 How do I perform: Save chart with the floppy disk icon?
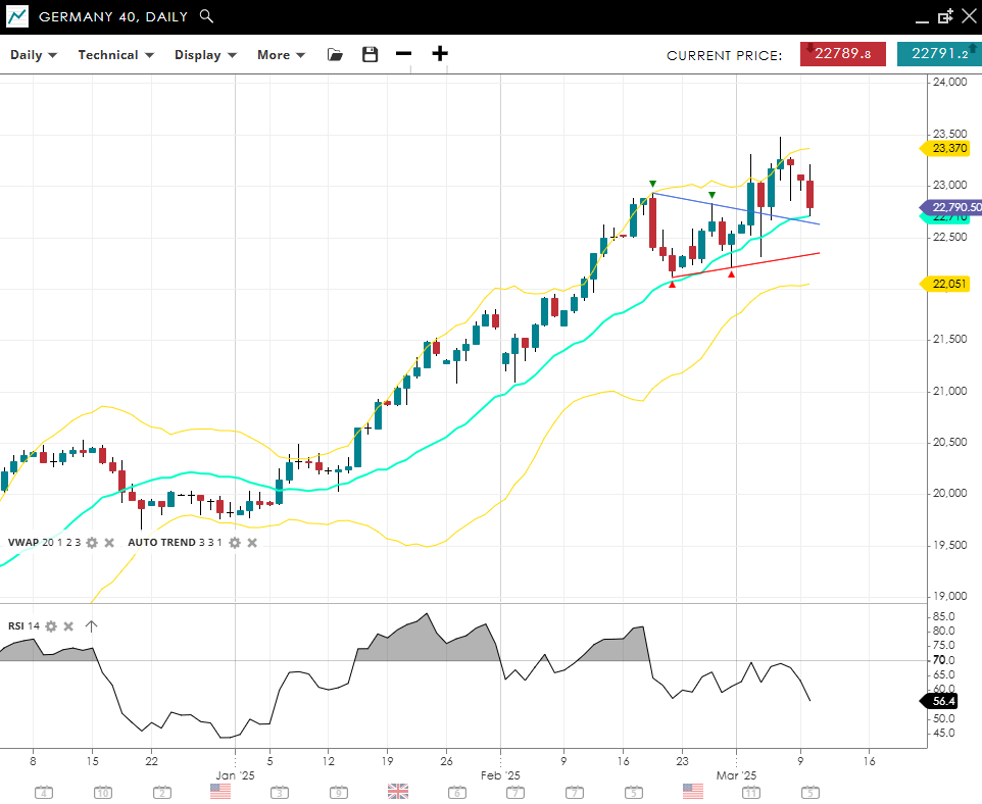(x=370, y=55)
